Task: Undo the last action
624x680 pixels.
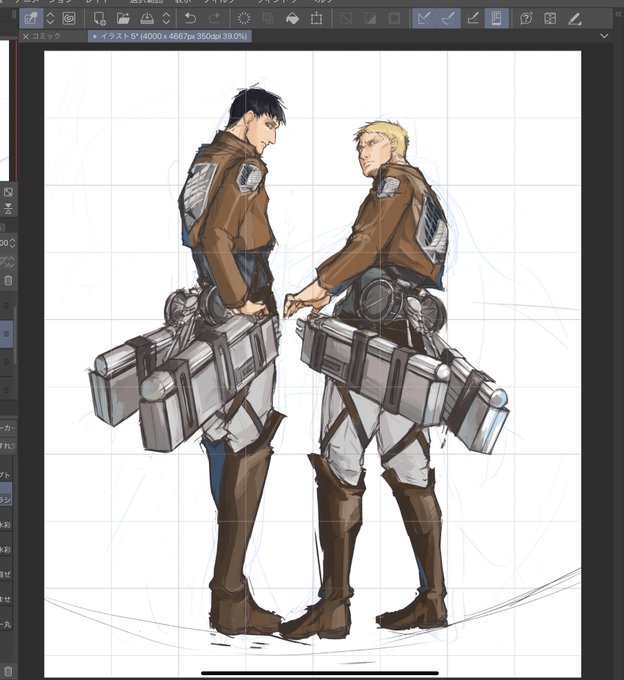Action: click(x=190, y=18)
